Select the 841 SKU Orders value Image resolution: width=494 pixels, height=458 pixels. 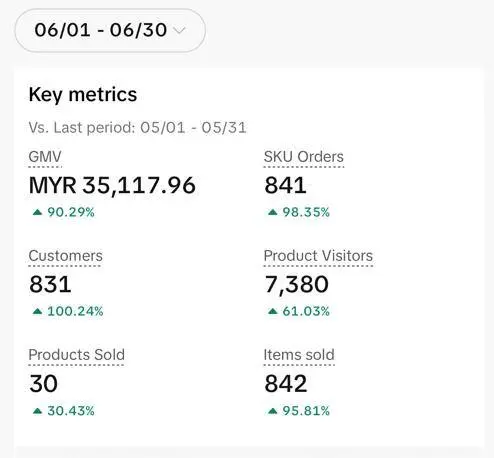(x=285, y=185)
